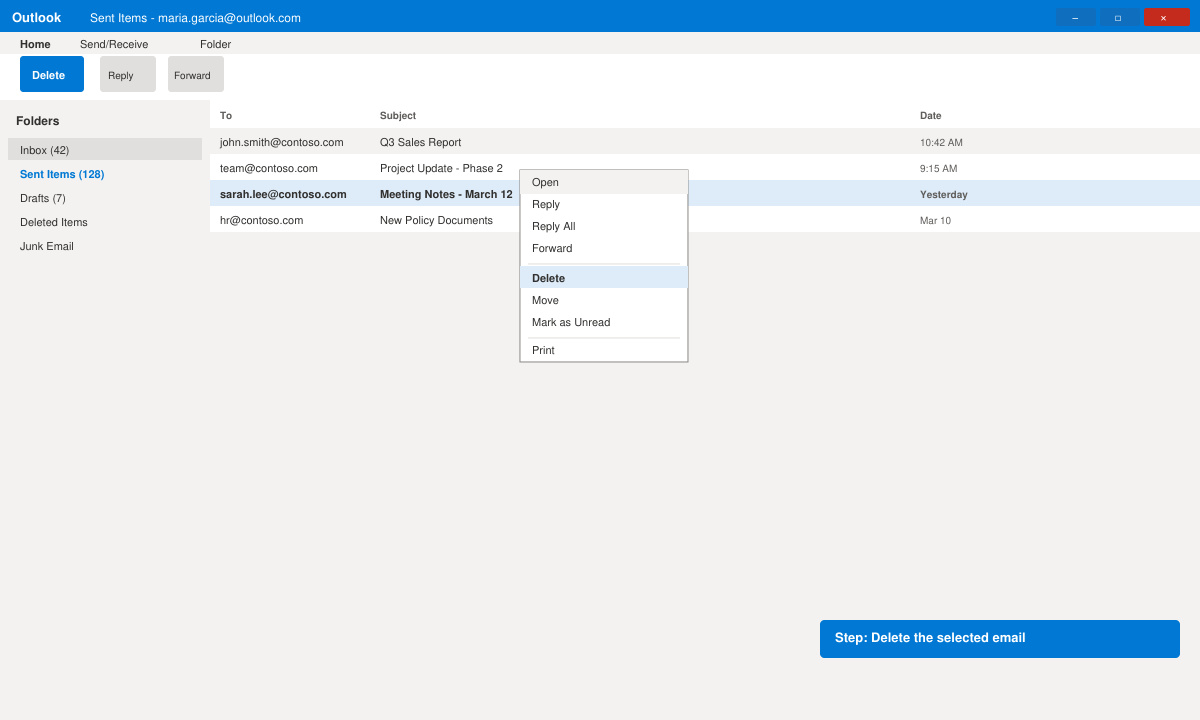Screen dimensions: 1200x720
Task: Choose Print in the context menu
Action: [604, 350]
